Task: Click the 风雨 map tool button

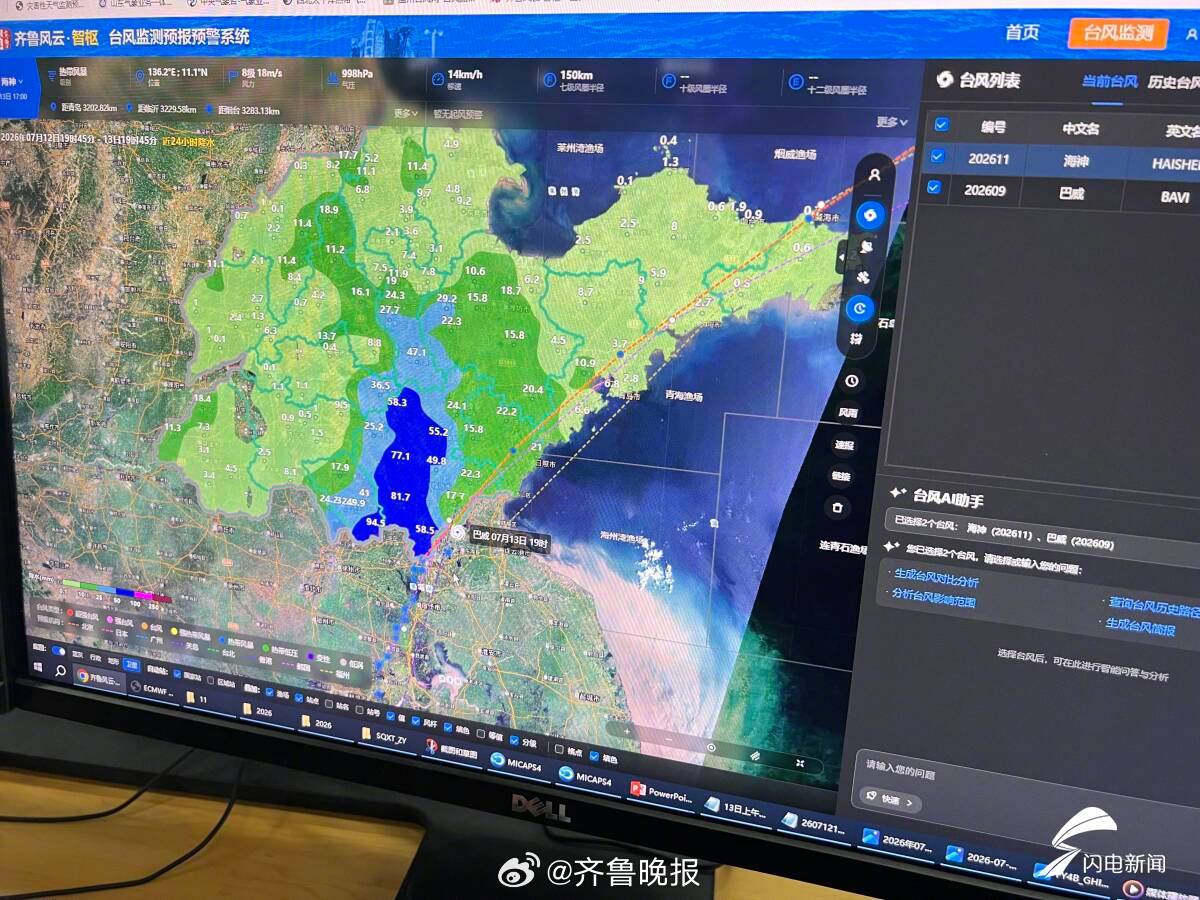Action: 847,412
